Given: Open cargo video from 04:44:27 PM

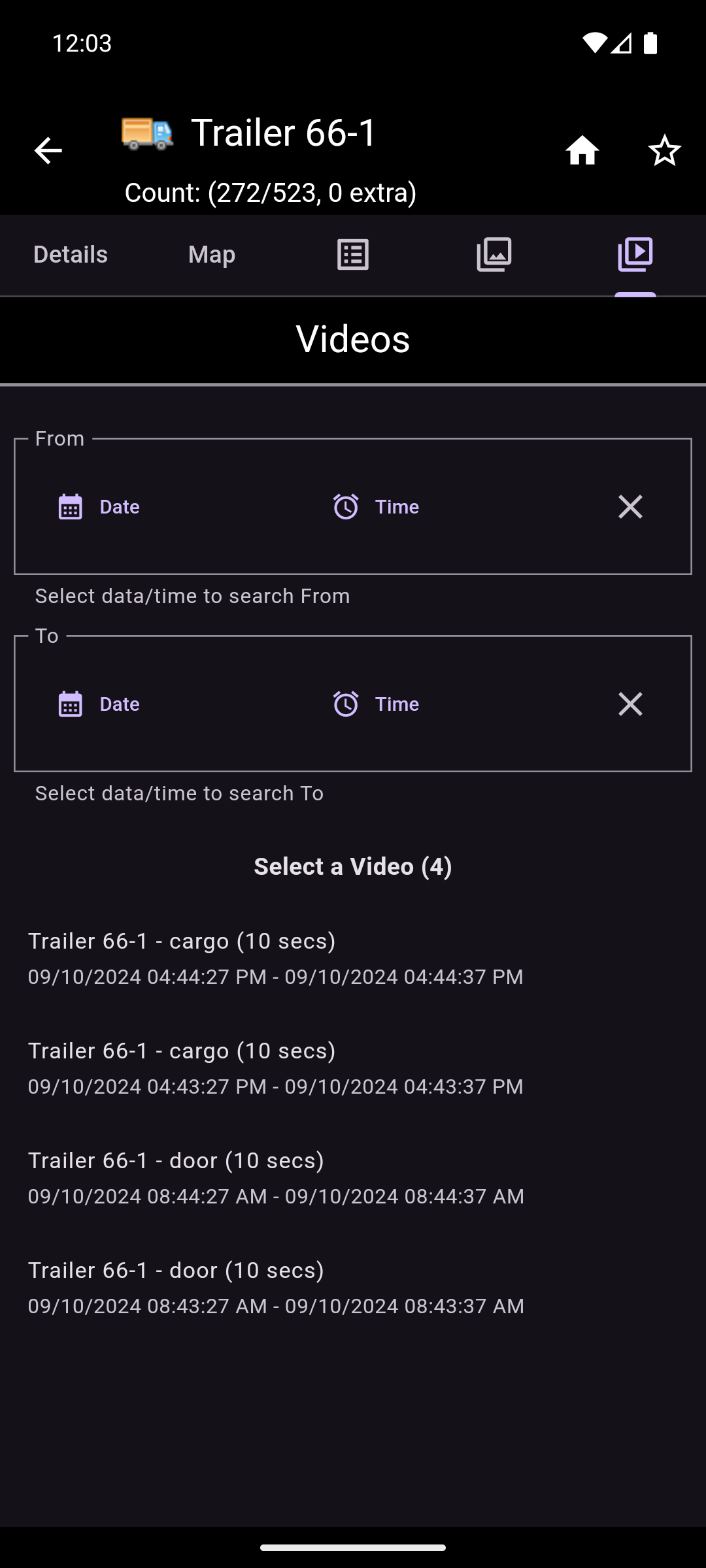Looking at the screenshot, I should click(x=276, y=958).
